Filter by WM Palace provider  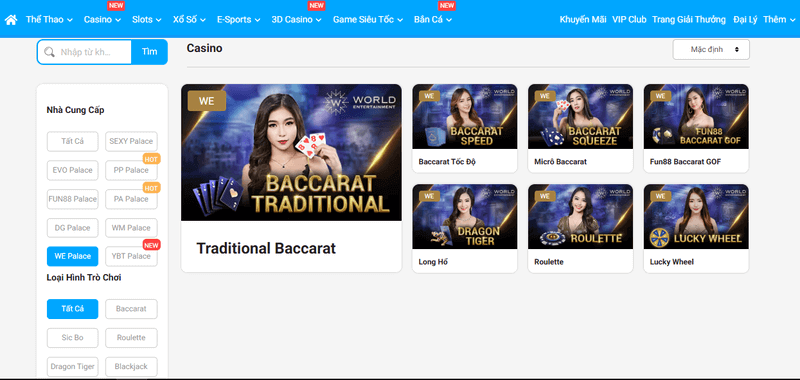(x=131, y=228)
